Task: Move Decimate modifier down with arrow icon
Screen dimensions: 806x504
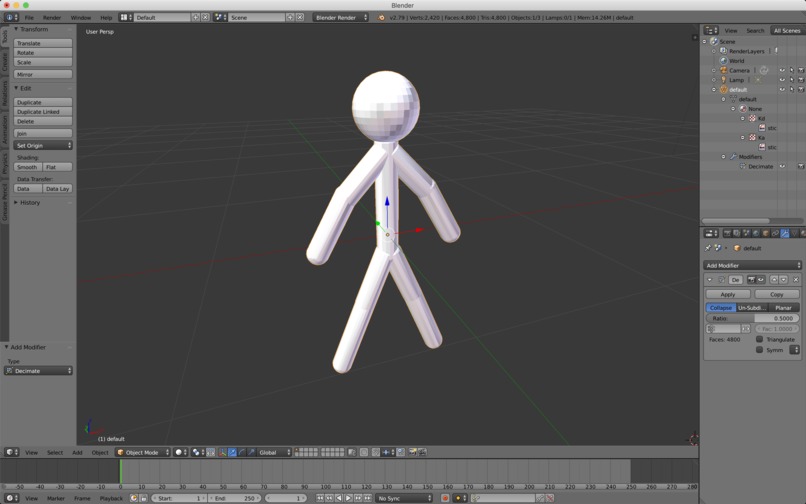Action: [783, 280]
